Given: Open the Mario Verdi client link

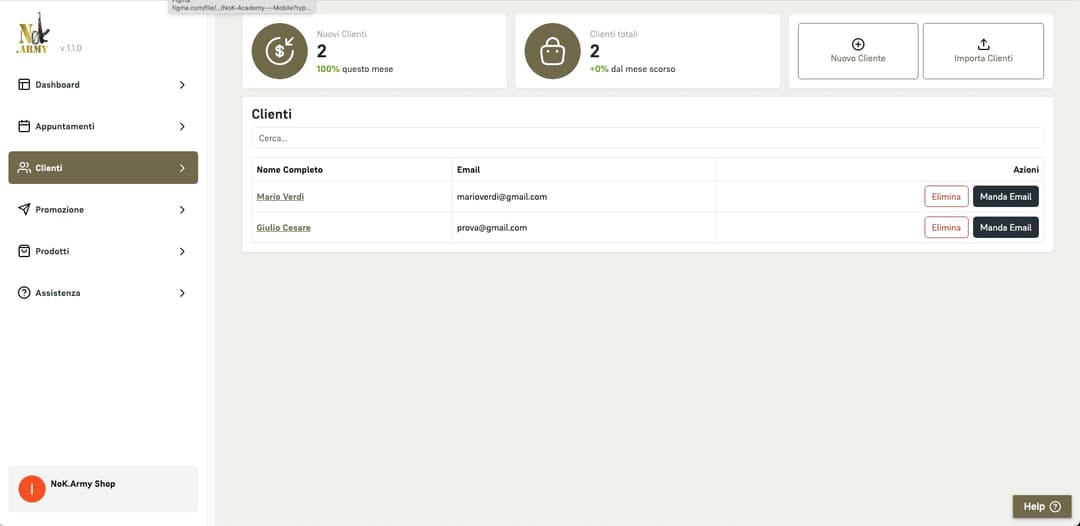Looking at the screenshot, I should 280,197.
